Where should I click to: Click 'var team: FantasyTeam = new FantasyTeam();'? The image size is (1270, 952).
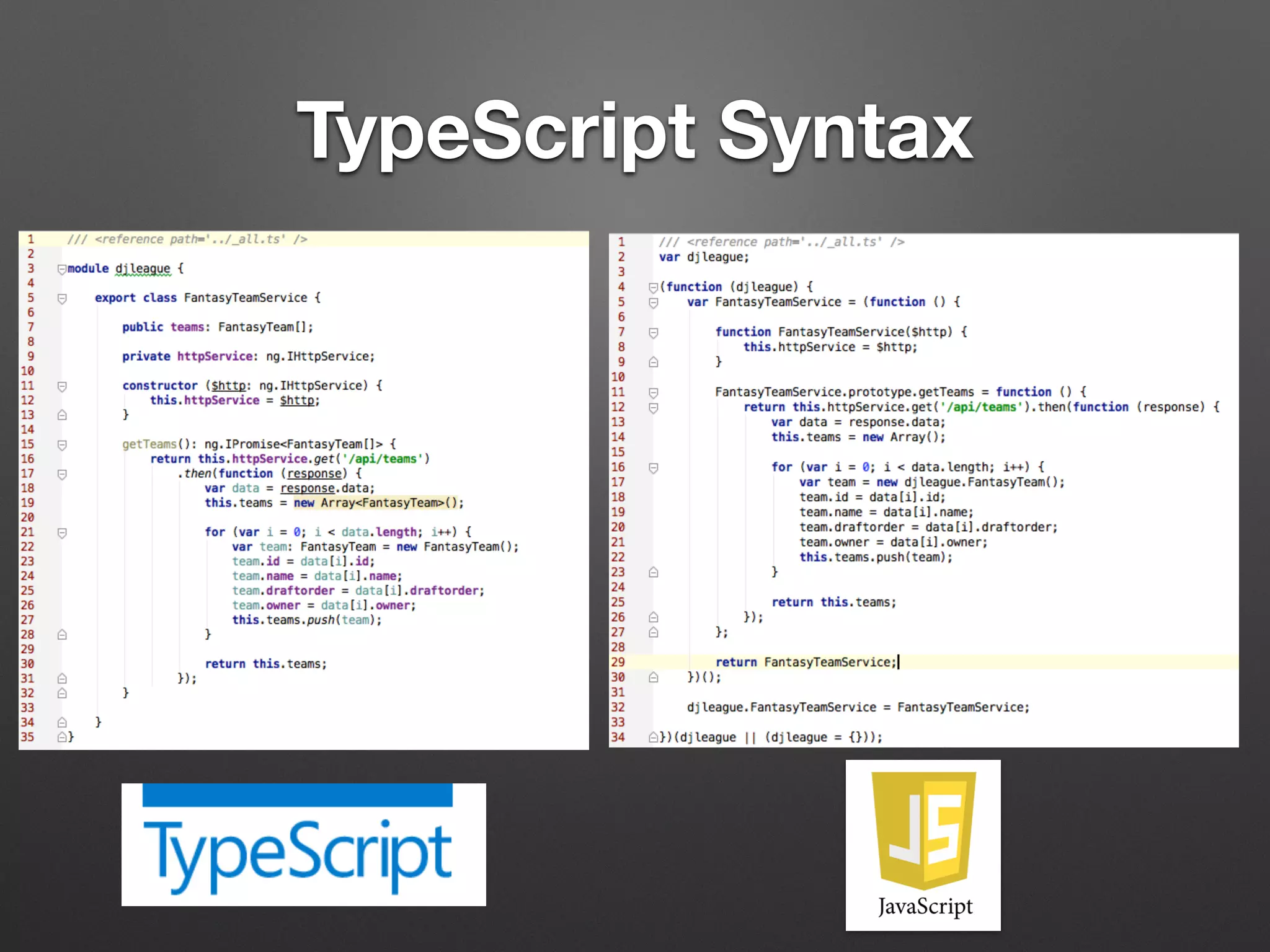click(375, 547)
